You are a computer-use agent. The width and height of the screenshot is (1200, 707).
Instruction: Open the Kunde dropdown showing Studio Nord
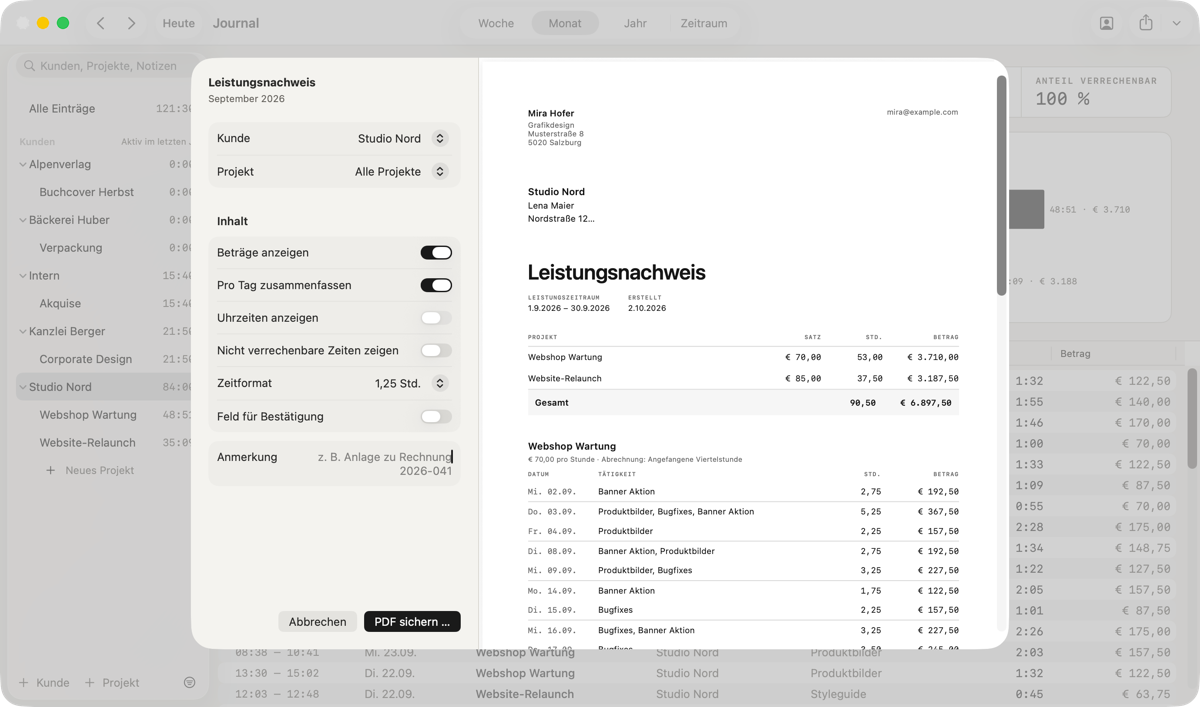coord(402,139)
